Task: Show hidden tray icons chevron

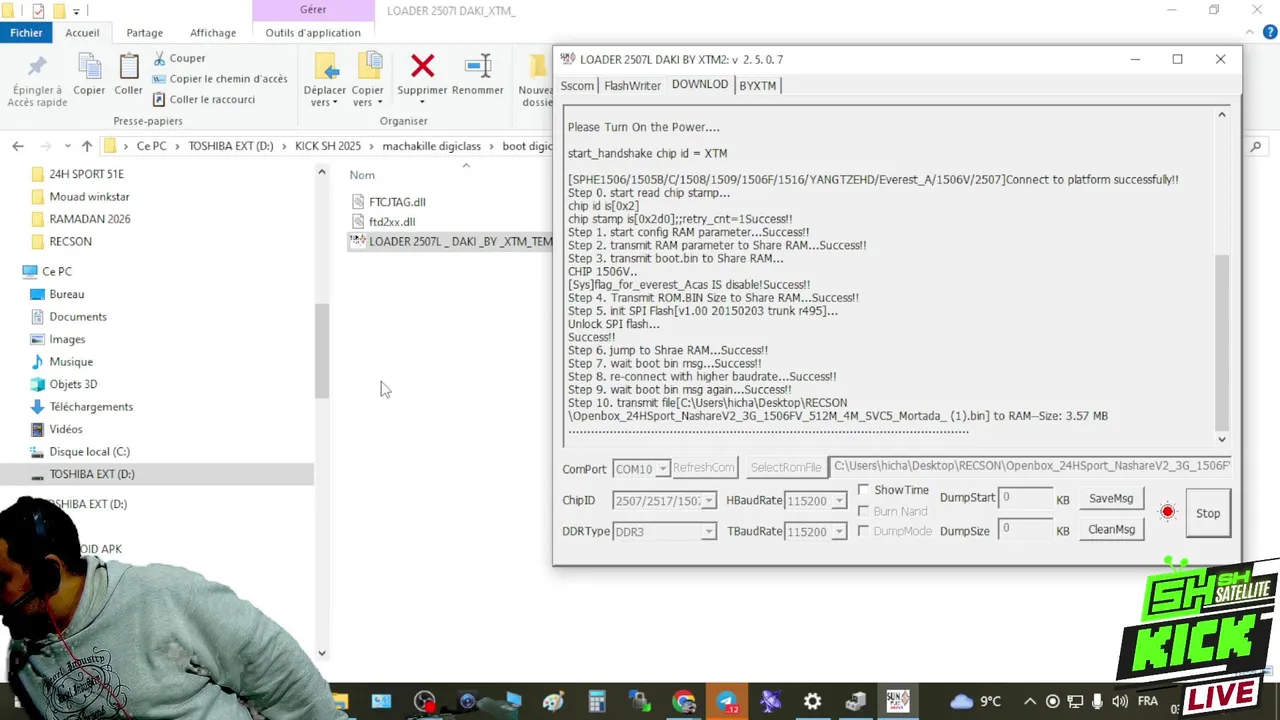Action: 1031,701
